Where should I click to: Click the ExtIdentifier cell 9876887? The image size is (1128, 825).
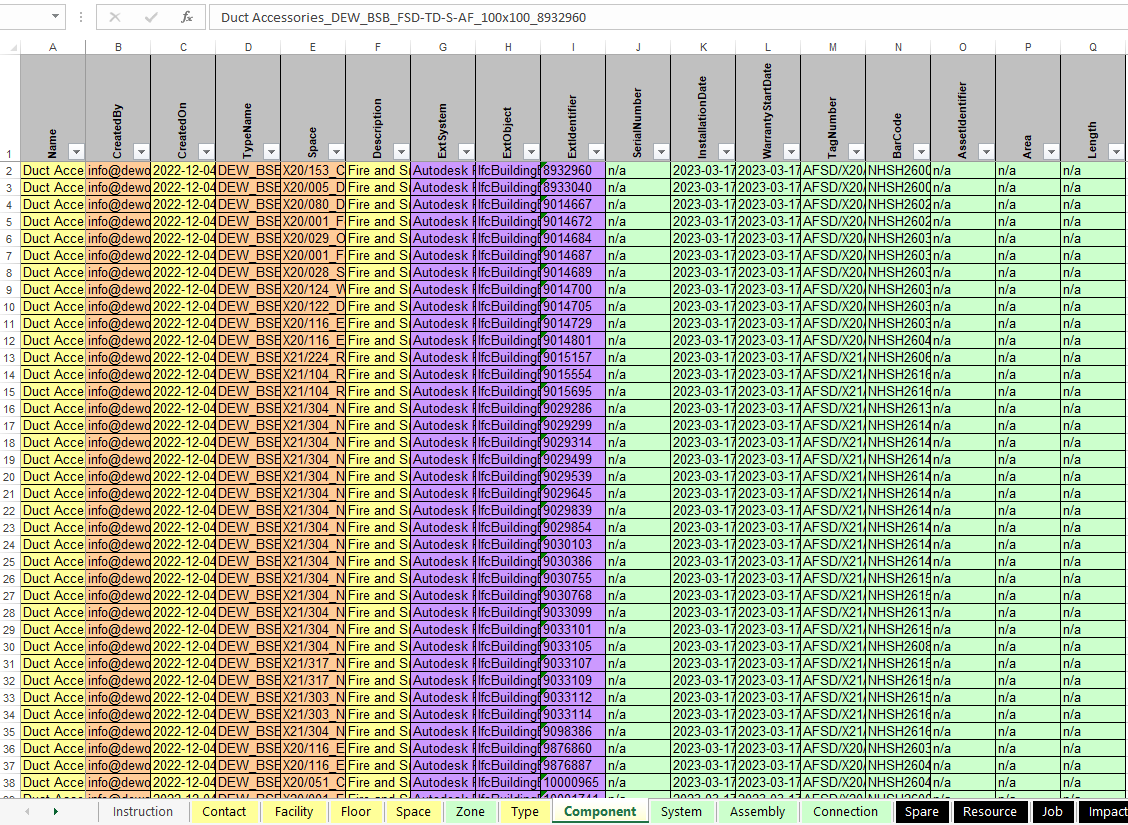(573, 765)
